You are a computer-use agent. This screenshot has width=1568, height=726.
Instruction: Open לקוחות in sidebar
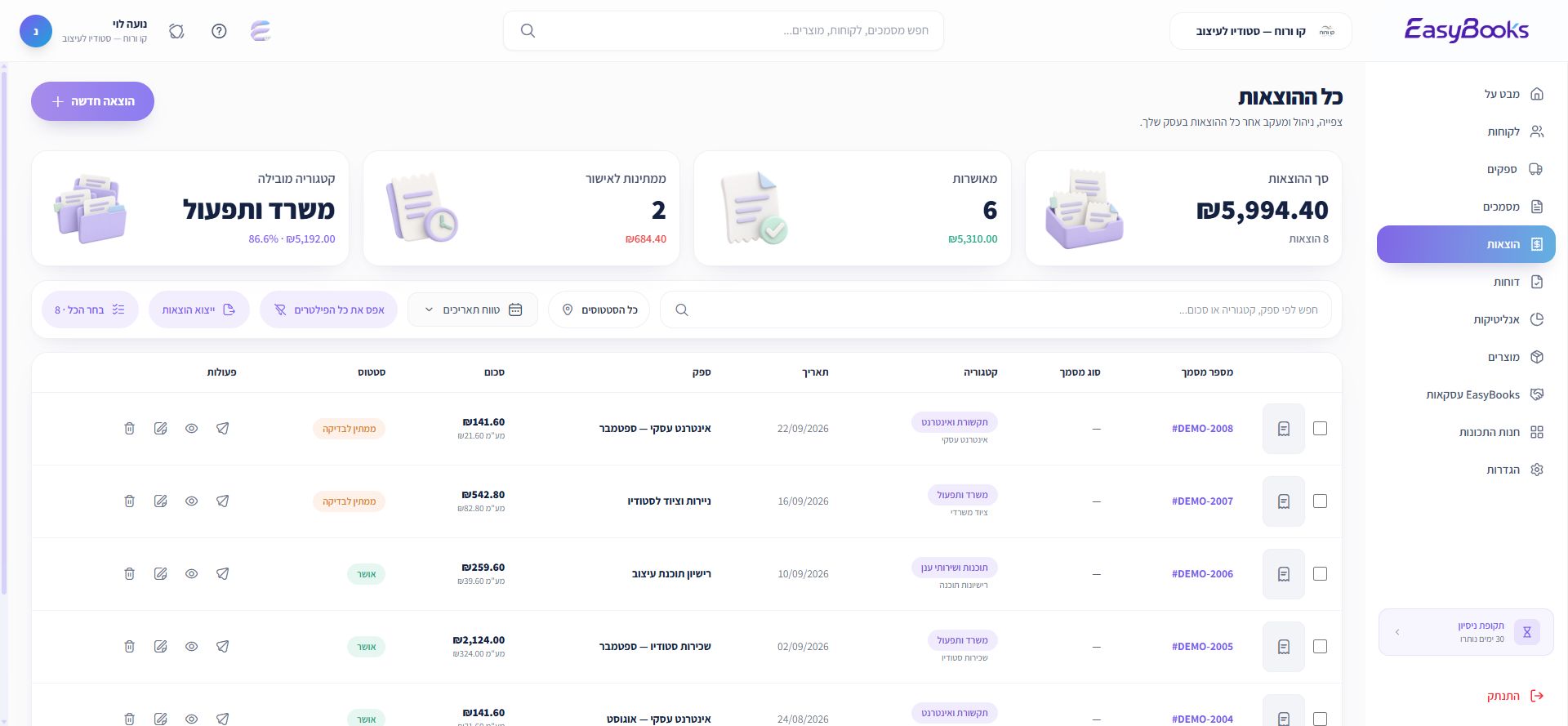pos(1466,131)
